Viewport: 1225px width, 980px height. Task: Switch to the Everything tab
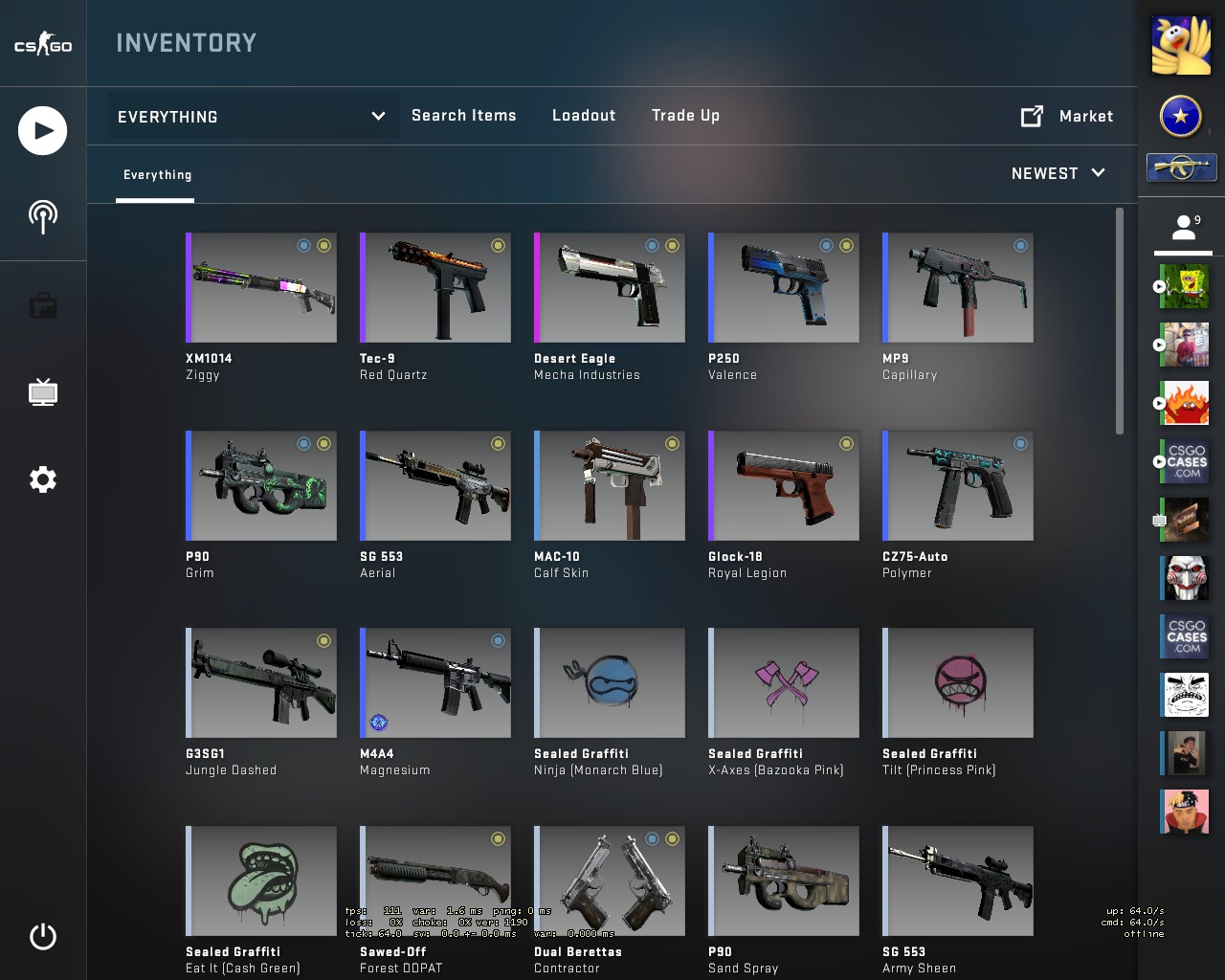(157, 175)
